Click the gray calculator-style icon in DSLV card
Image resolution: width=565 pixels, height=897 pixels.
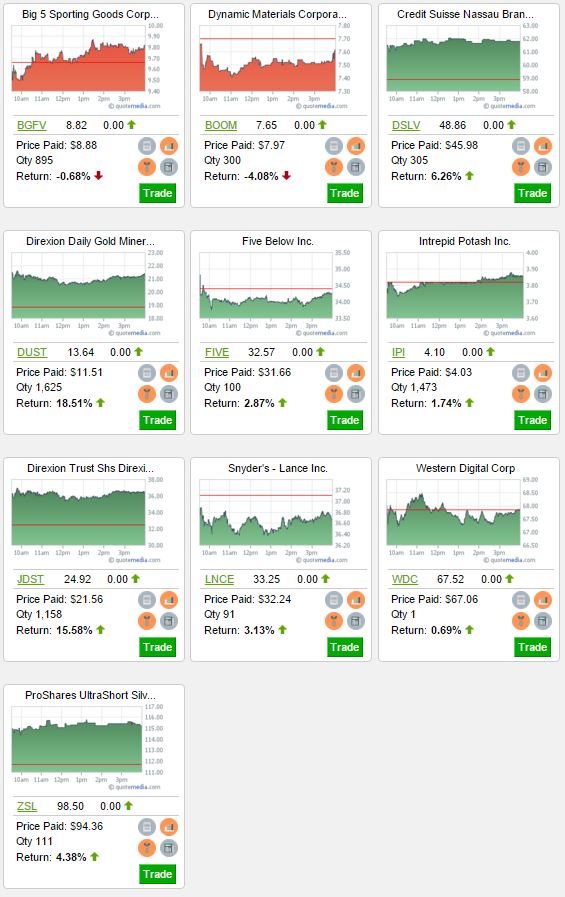(521, 146)
